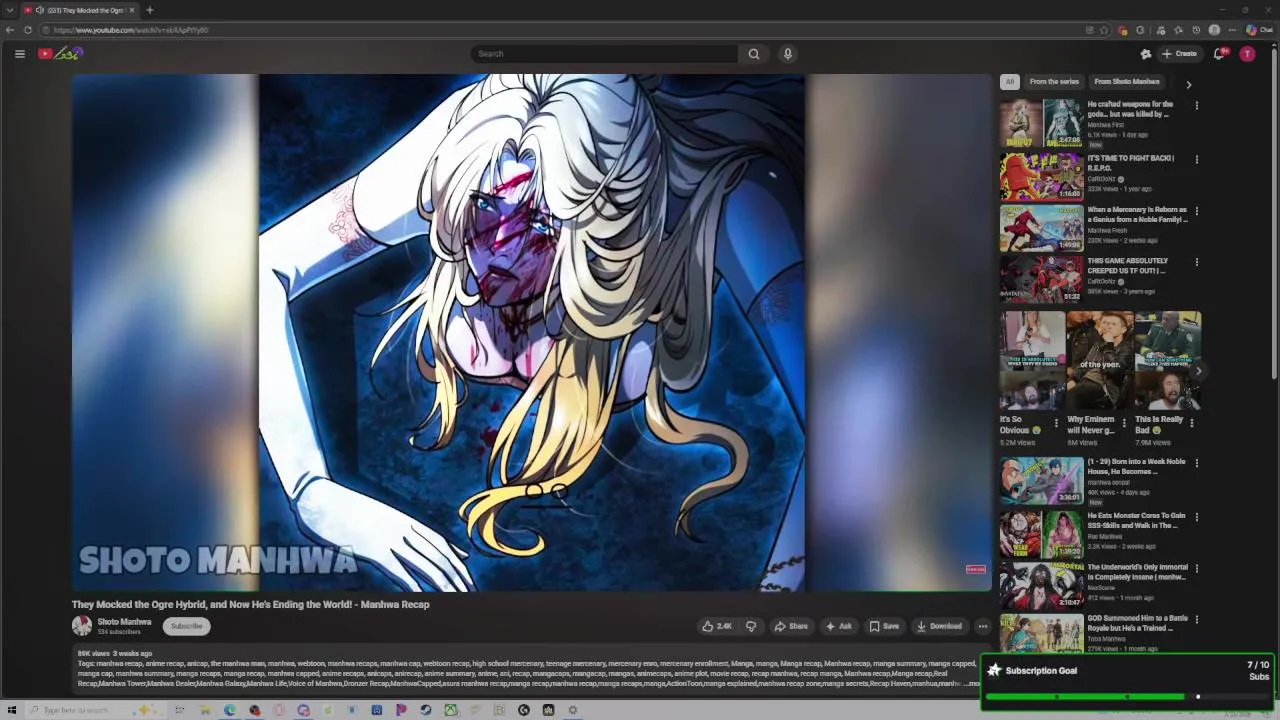
Task: Open Settings gear in the taskbar
Action: pyautogui.click(x=573, y=710)
